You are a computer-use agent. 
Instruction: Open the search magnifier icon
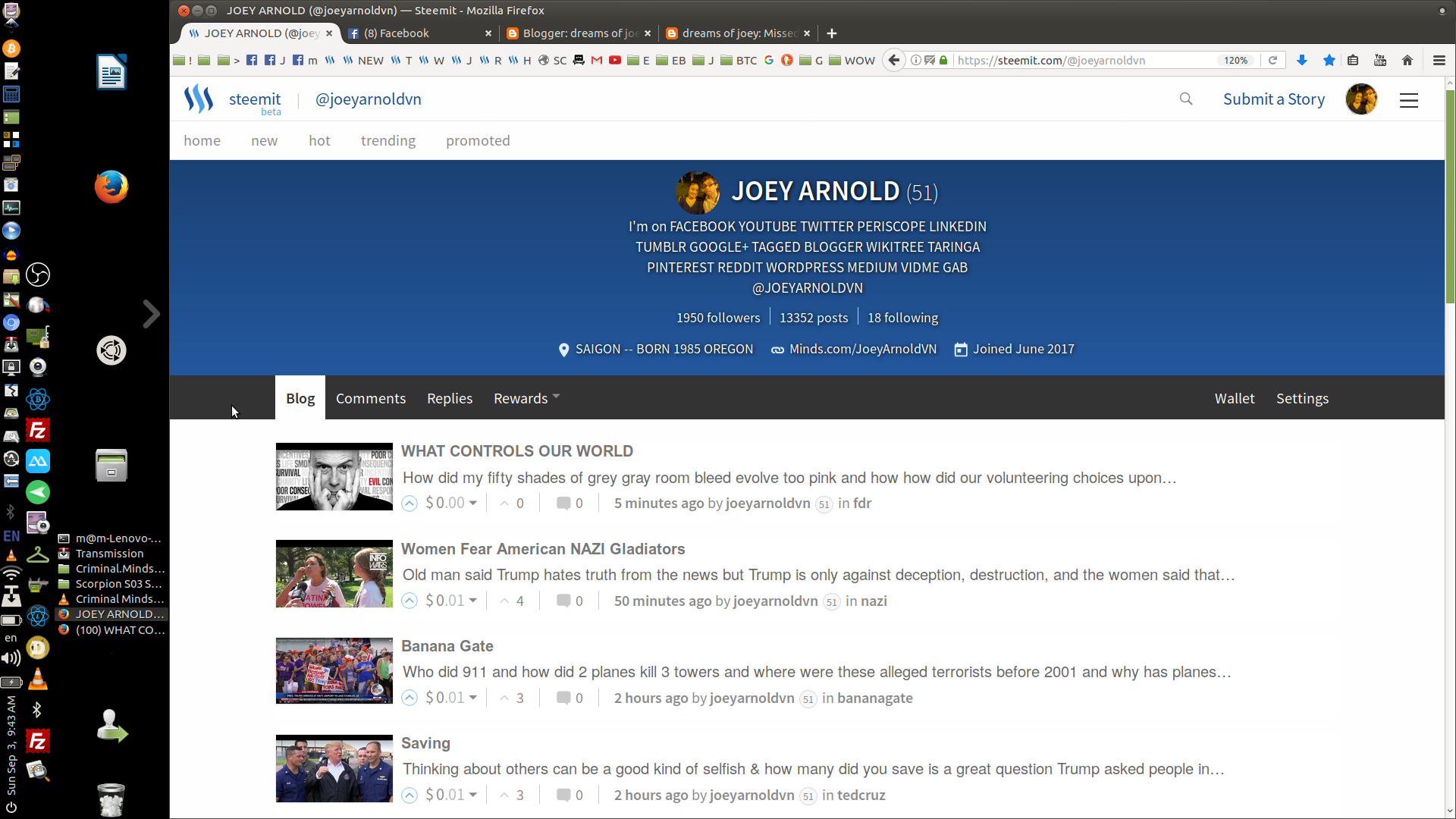coord(1186,99)
